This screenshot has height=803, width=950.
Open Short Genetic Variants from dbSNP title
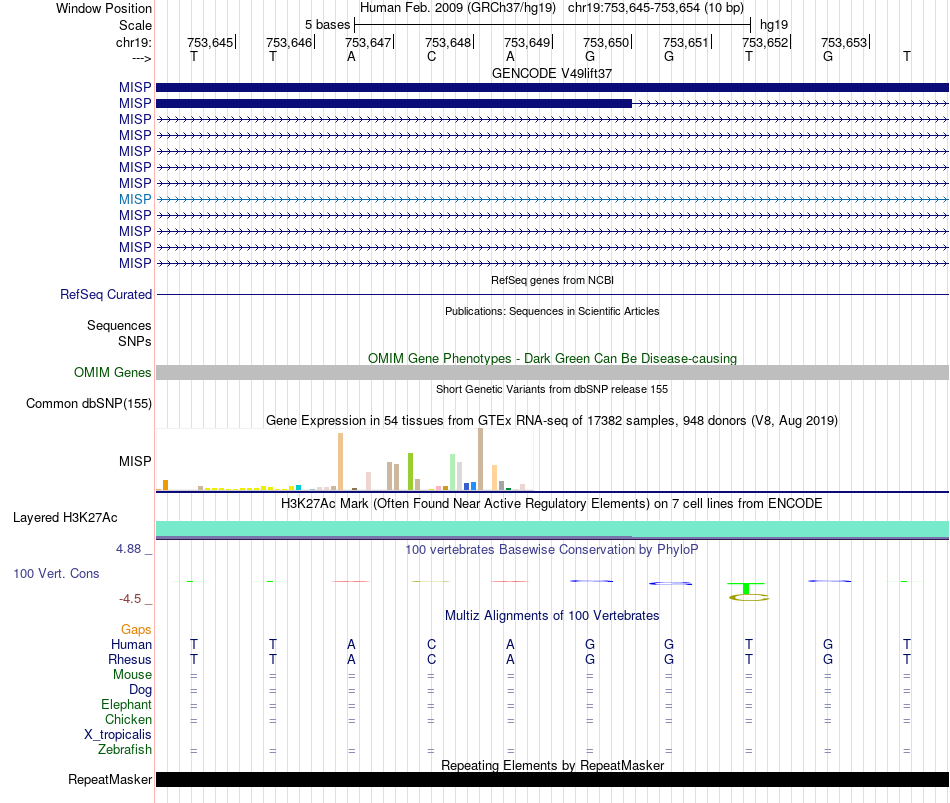point(552,389)
